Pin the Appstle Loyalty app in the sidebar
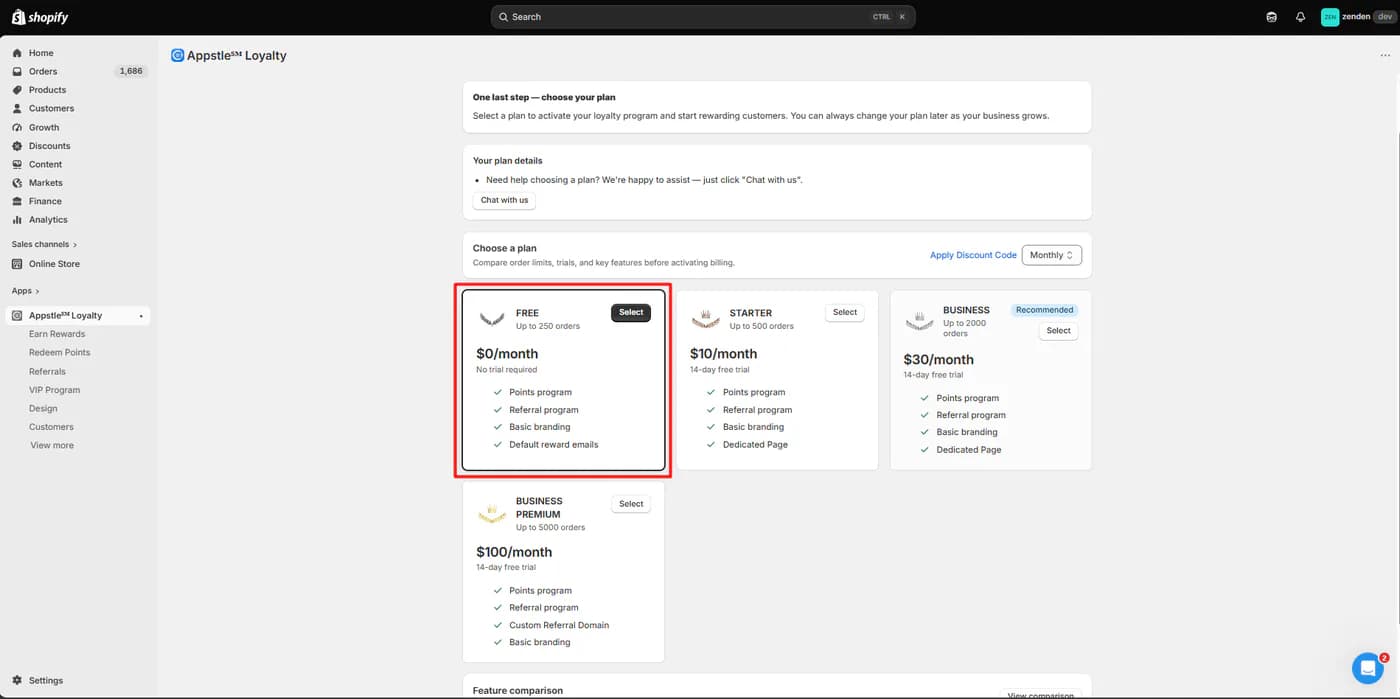Image resolution: width=1400 pixels, height=699 pixels. [141, 316]
